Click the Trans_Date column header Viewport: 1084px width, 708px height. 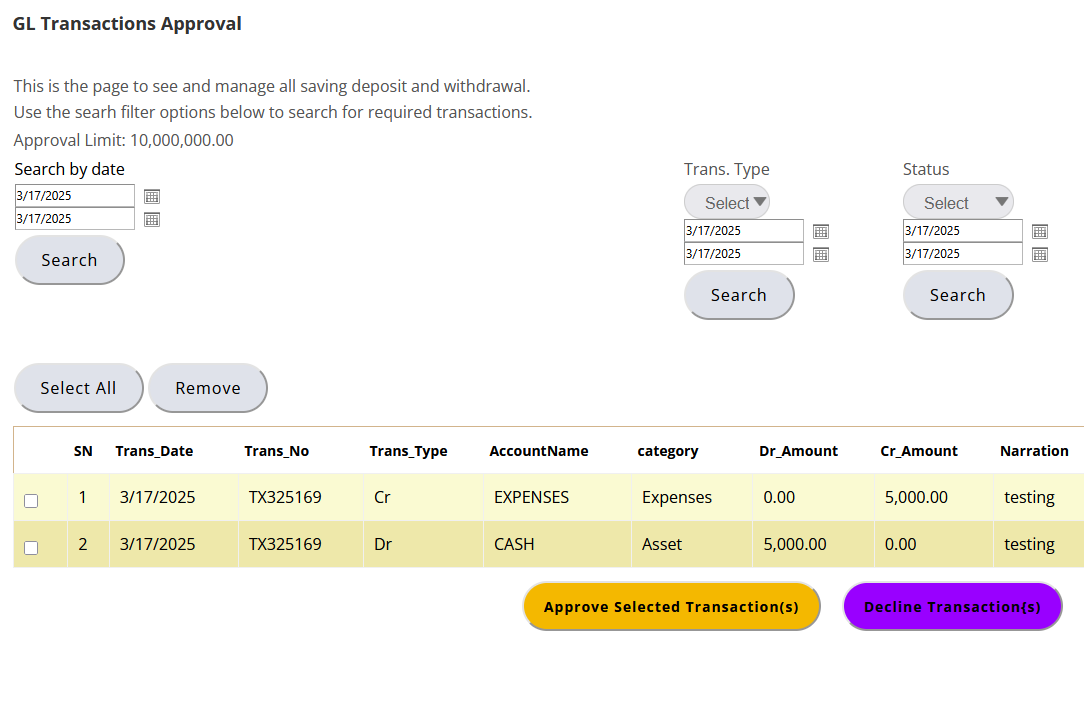coord(154,451)
